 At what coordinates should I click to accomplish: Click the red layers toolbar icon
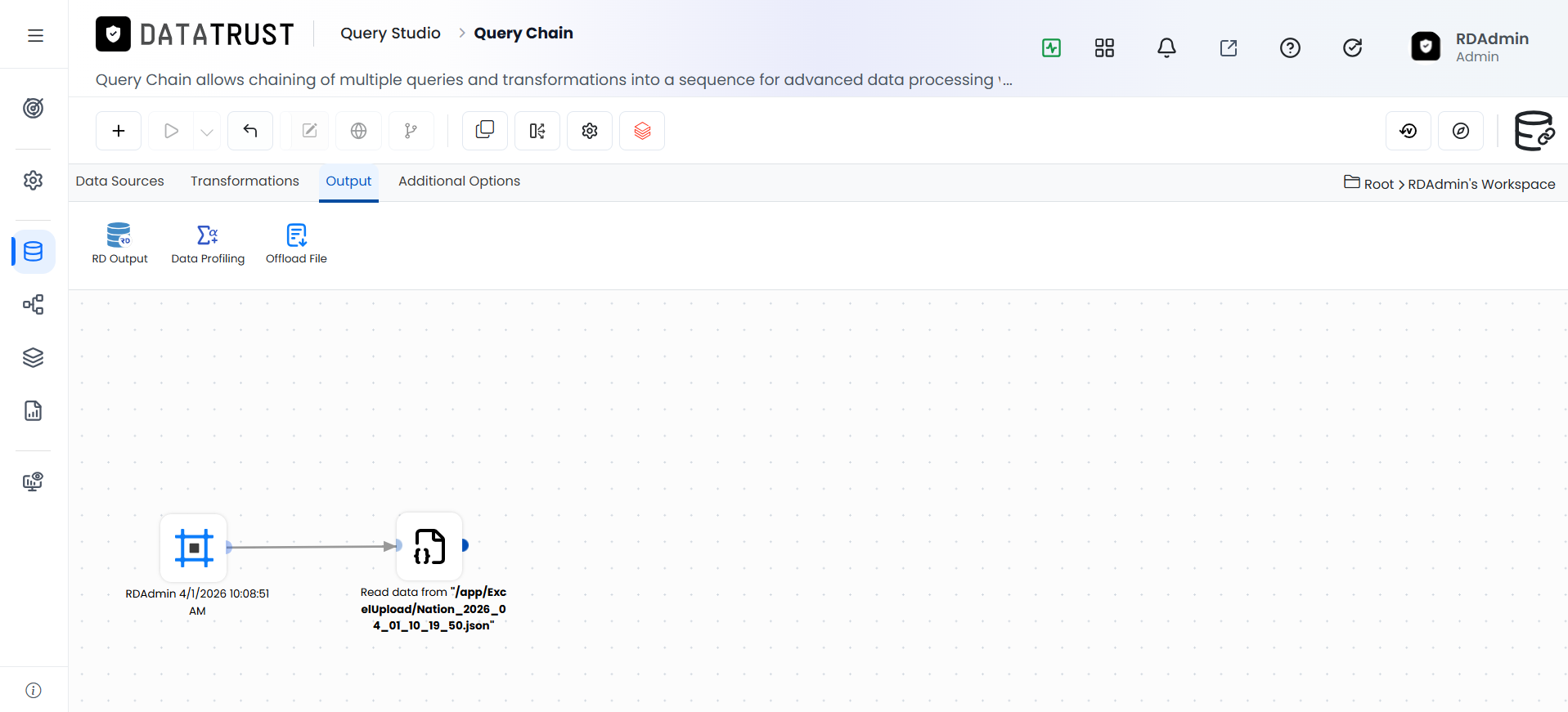tap(642, 131)
